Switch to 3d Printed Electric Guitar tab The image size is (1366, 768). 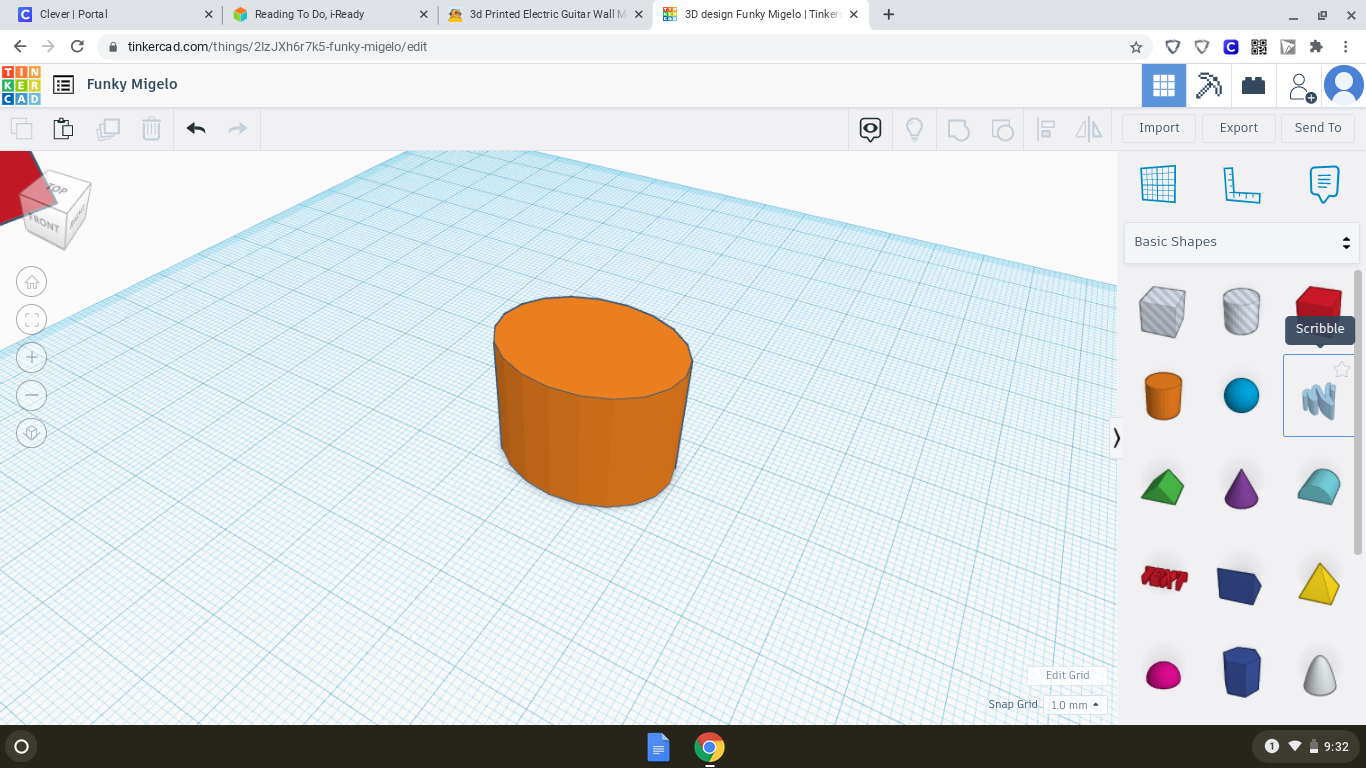coord(546,15)
